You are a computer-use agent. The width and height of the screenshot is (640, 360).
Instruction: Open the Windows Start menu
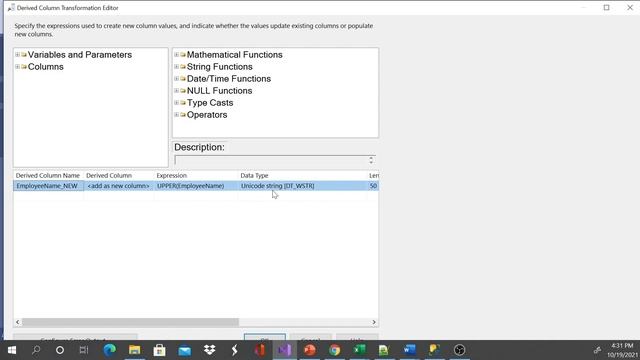(x=12, y=350)
